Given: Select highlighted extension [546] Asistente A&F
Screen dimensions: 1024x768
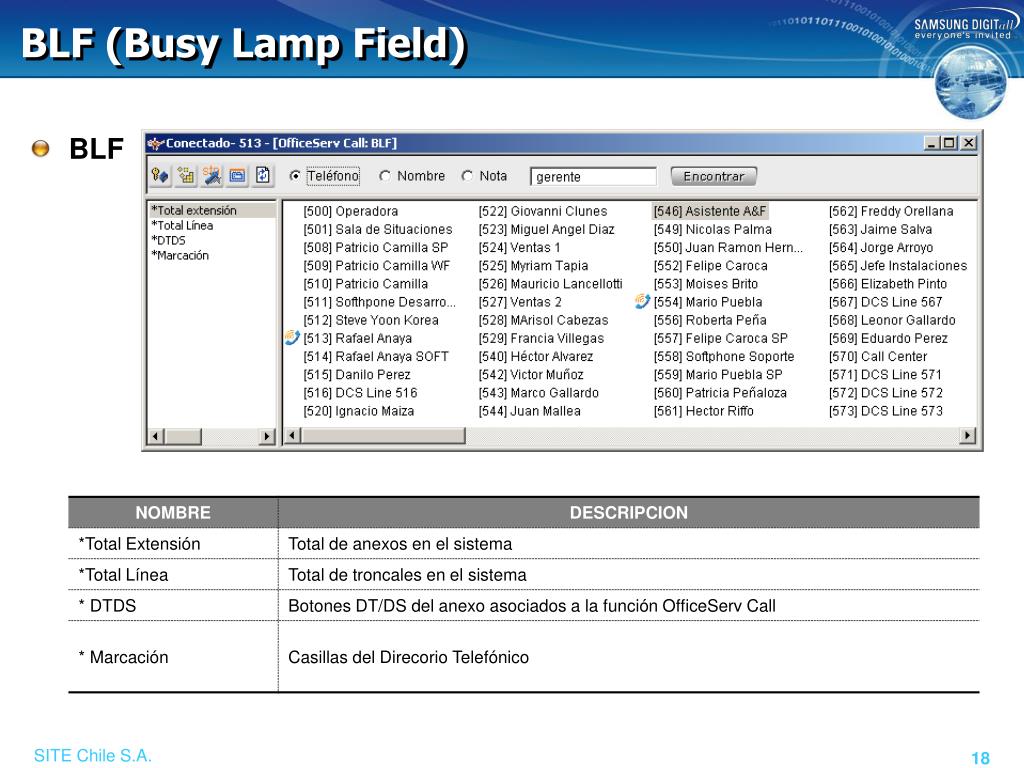Looking at the screenshot, I should pyautogui.click(x=710, y=211).
